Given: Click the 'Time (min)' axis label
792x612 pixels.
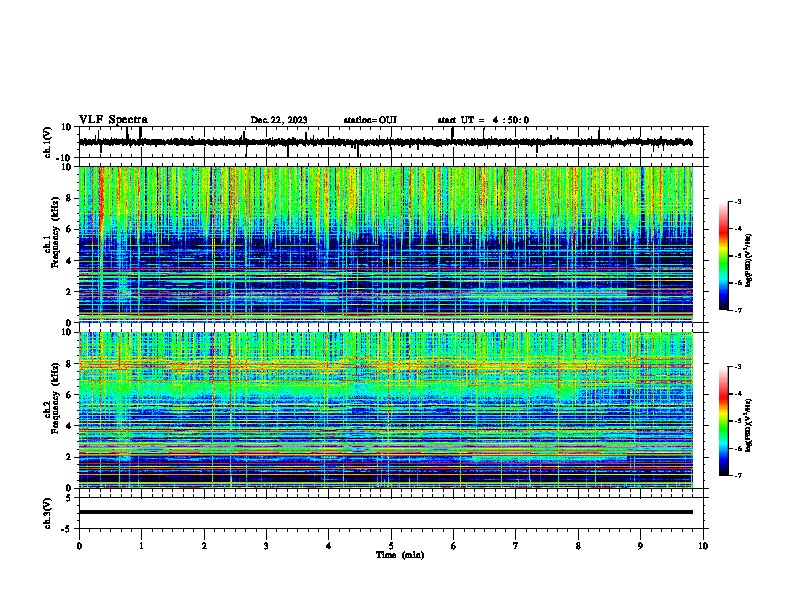Looking at the screenshot, I should 400,555.
